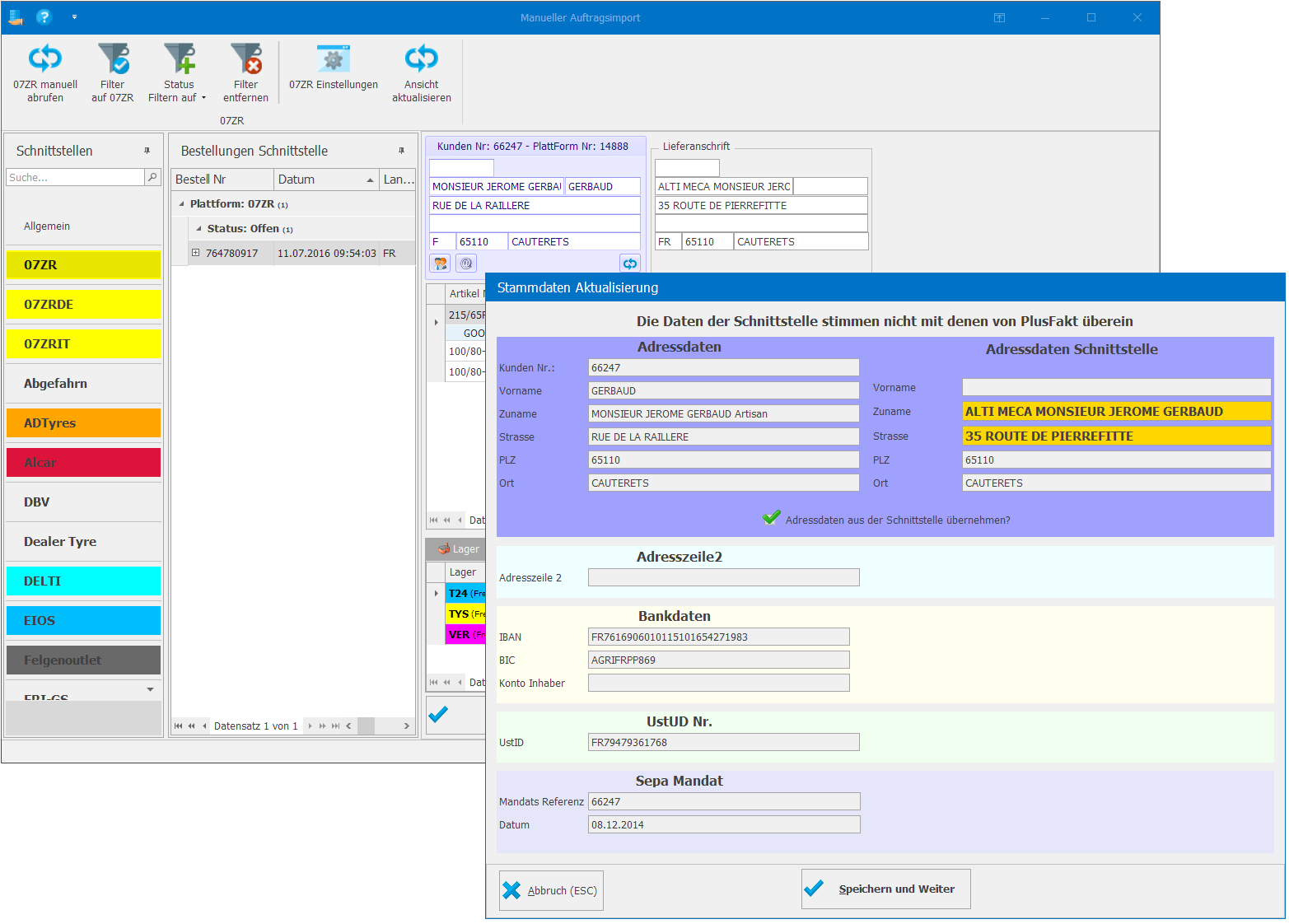This screenshot has height=924, width=1289.
Task: Click the highlighted Strasse Schnittstelle field
Action: tap(1116, 436)
